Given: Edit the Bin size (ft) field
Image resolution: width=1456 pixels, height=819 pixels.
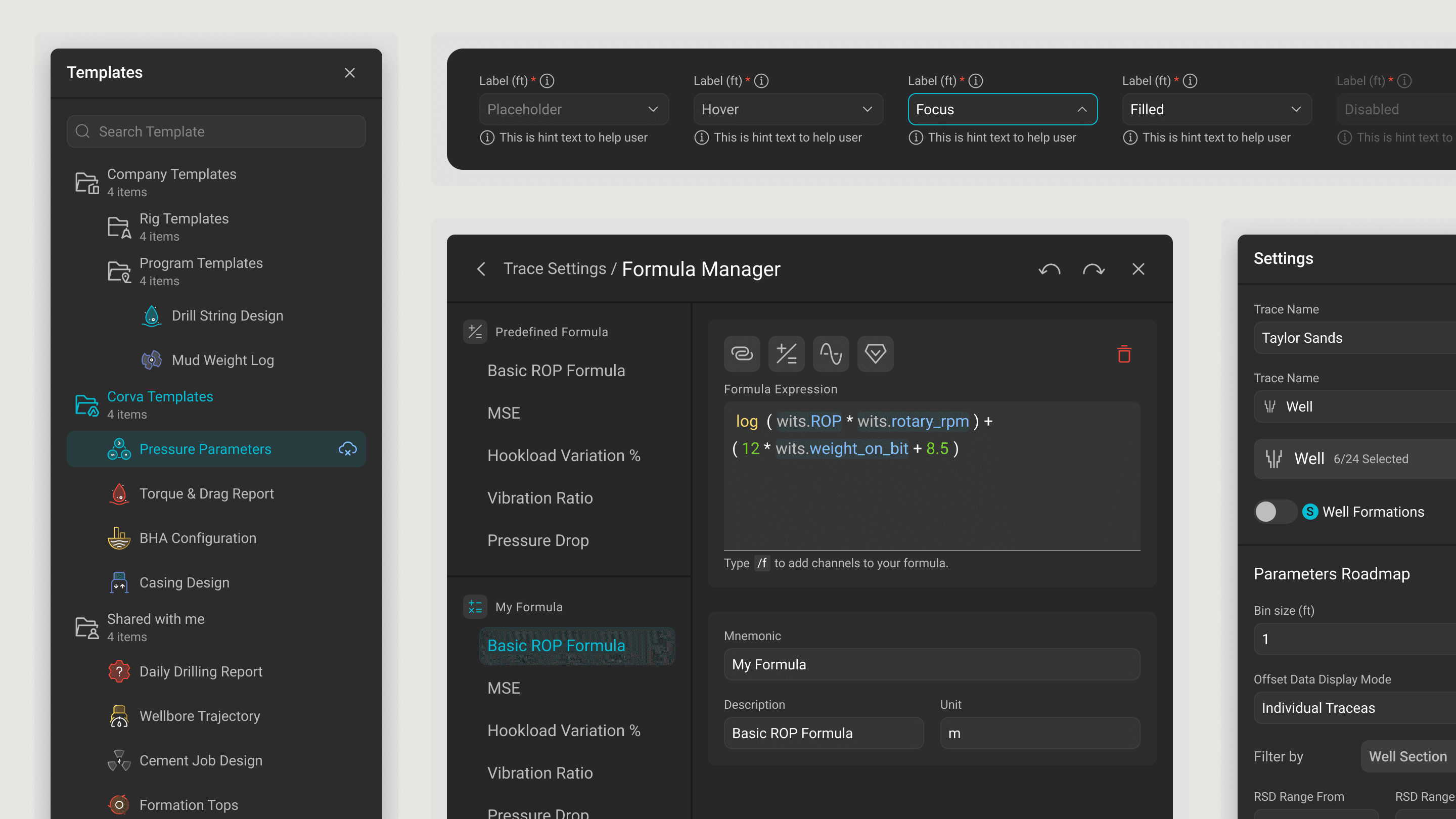Looking at the screenshot, I should coord(1355,639).
